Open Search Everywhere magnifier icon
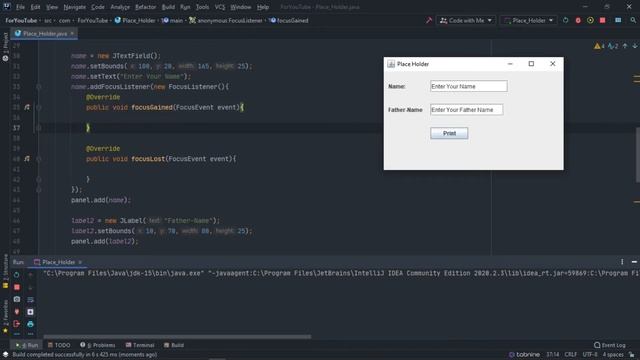Viewport: 640px width, 360px height. (633, 20)
